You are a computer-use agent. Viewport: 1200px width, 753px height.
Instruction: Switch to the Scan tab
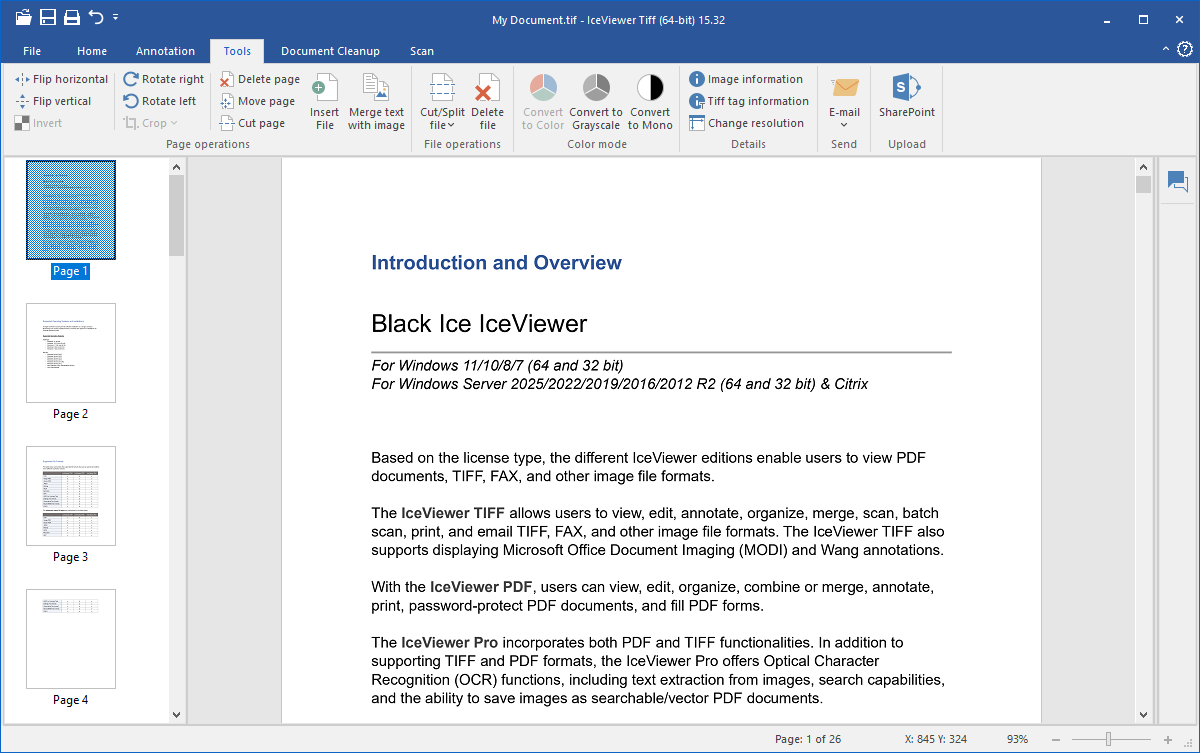click(x=422, y=51)
